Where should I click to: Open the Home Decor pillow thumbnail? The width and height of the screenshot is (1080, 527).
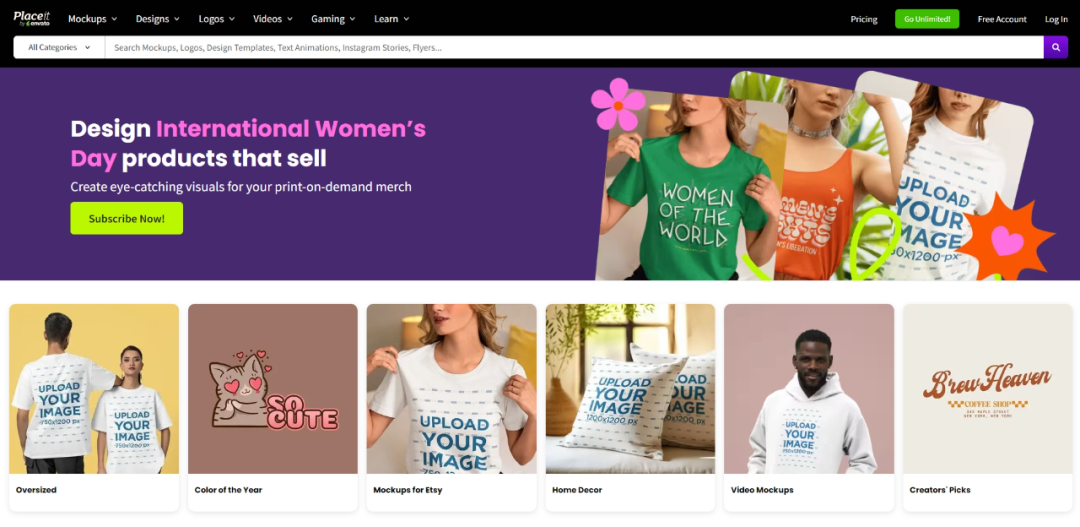[x=630, y=389]
